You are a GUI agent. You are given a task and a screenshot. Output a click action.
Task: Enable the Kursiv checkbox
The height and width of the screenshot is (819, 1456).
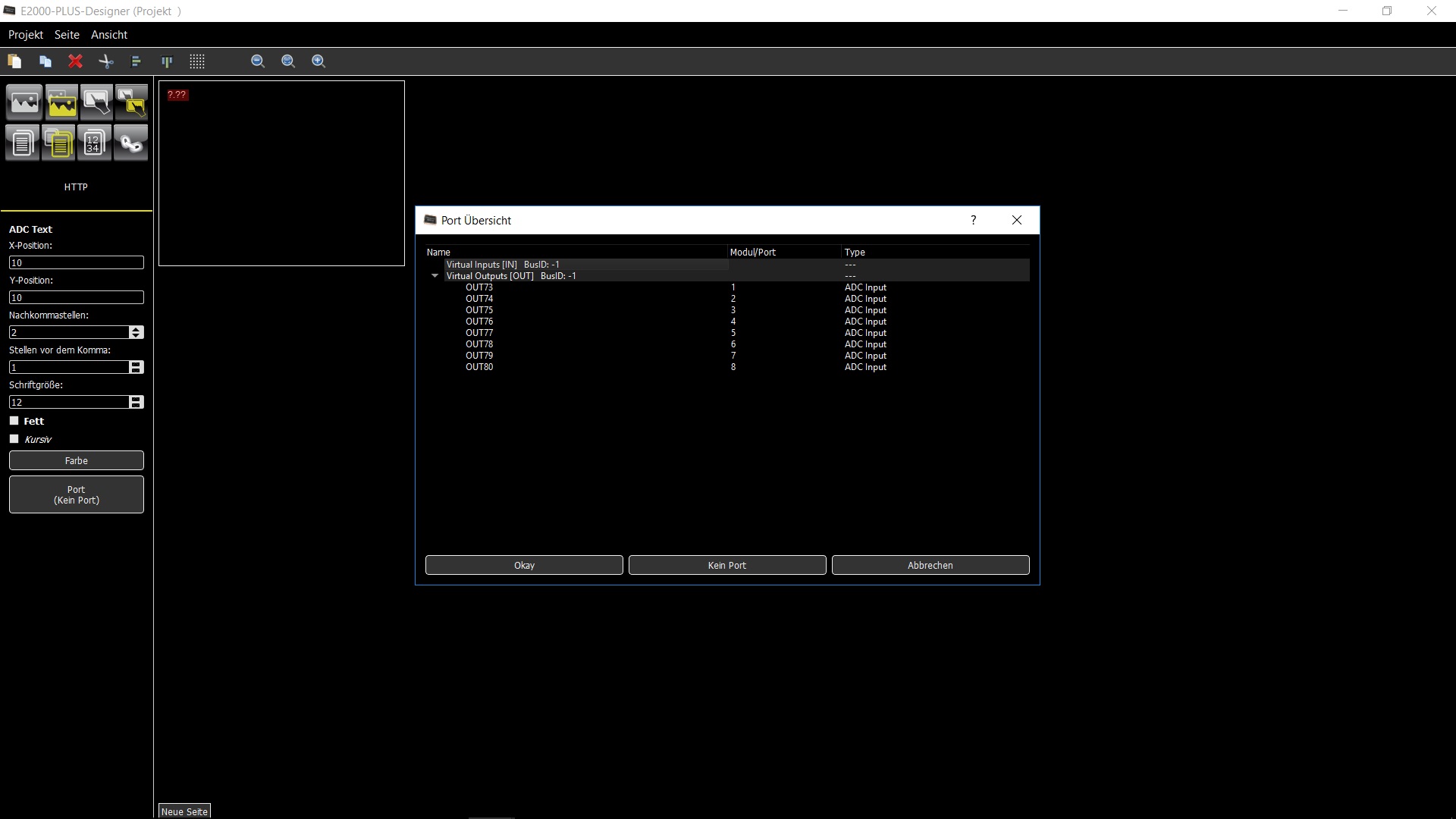14,439
